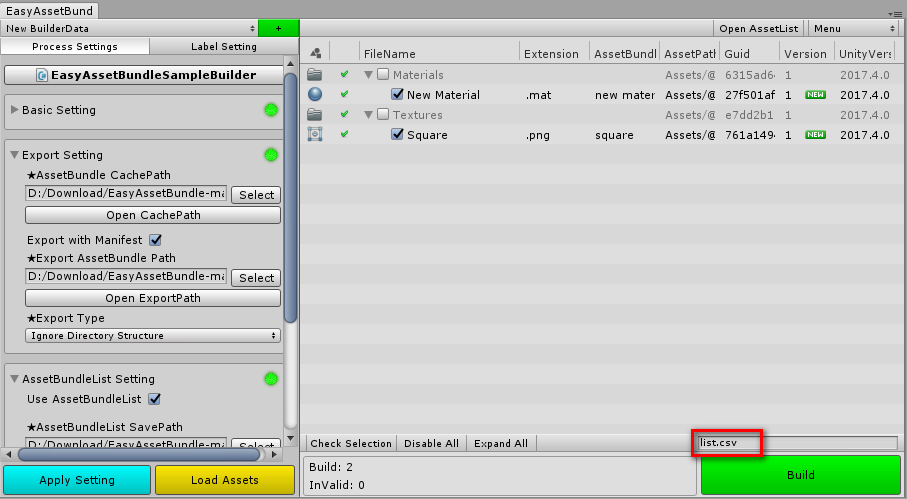This screenshot has height=499, width=907.
Task: Open the New BuilderData dropdown
Action: (130, 28)
